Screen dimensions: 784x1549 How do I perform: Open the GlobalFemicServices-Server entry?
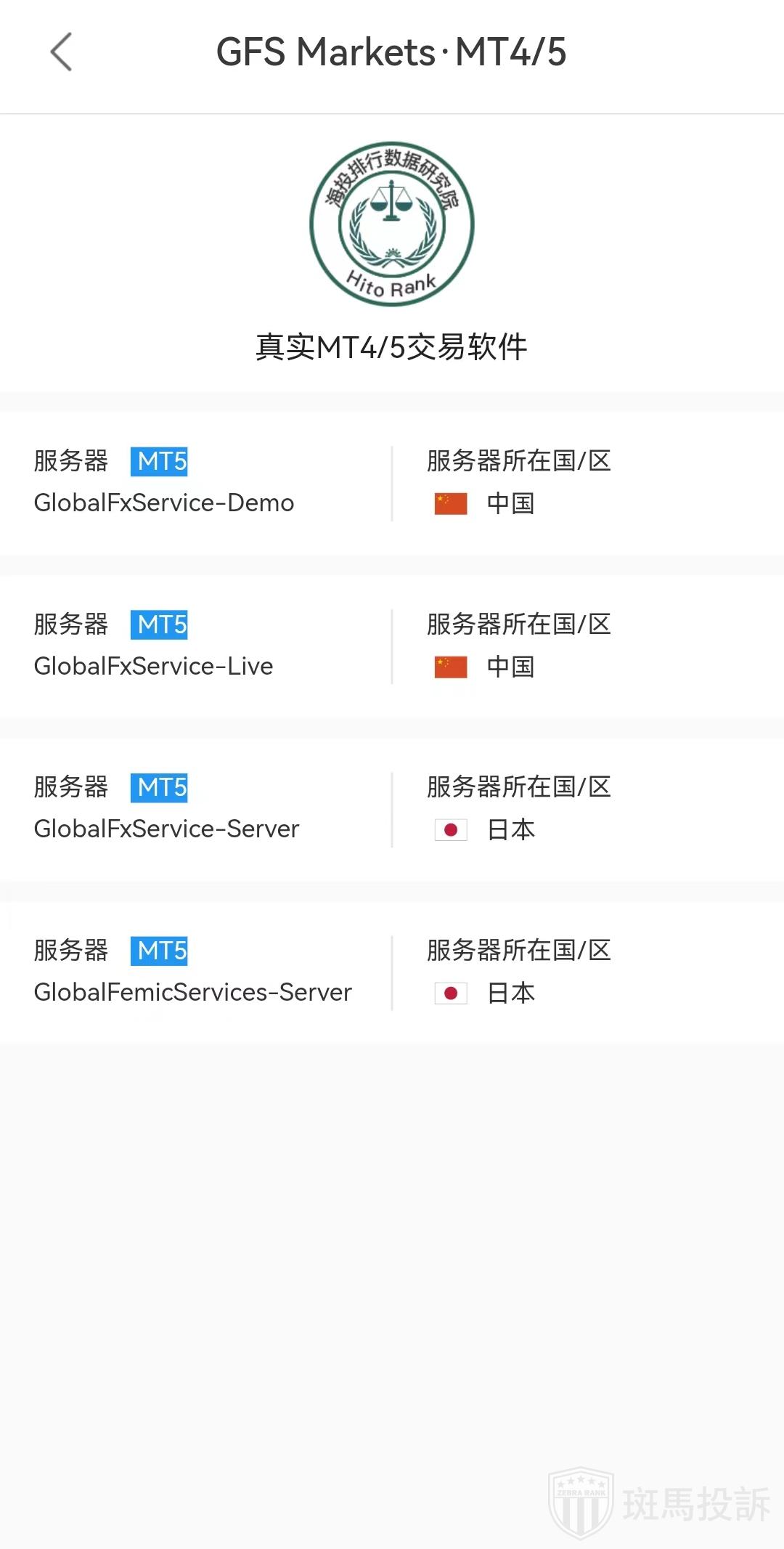[192, 992]
